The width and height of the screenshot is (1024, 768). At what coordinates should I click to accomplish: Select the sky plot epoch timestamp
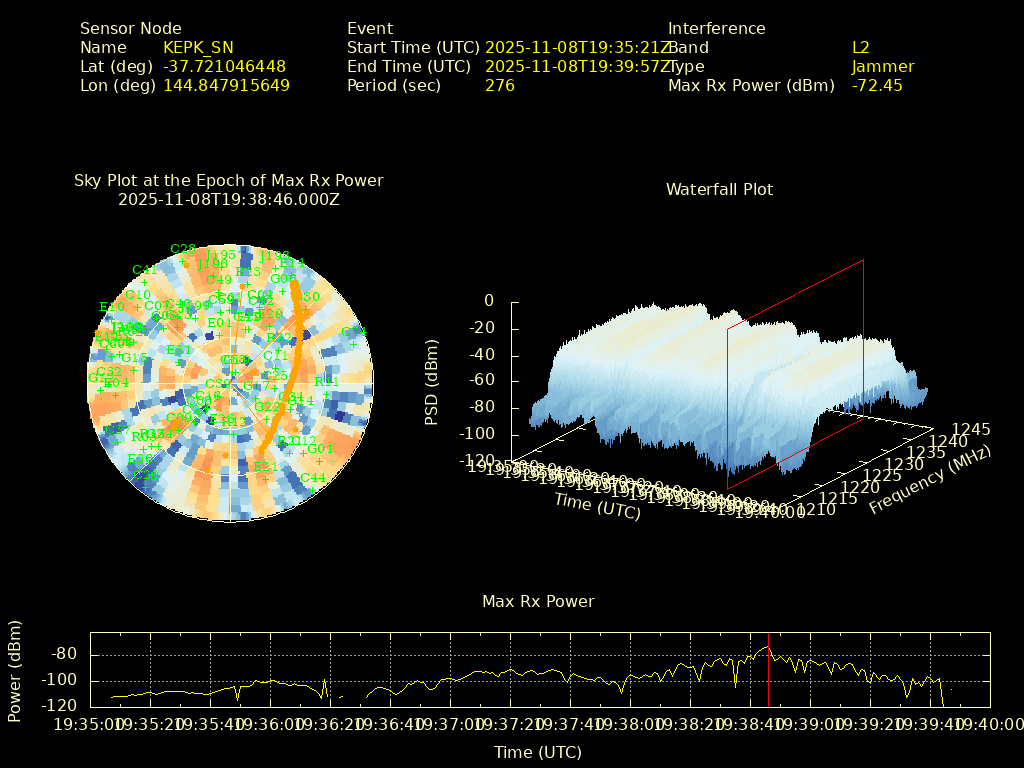click(x=228, y=199)
